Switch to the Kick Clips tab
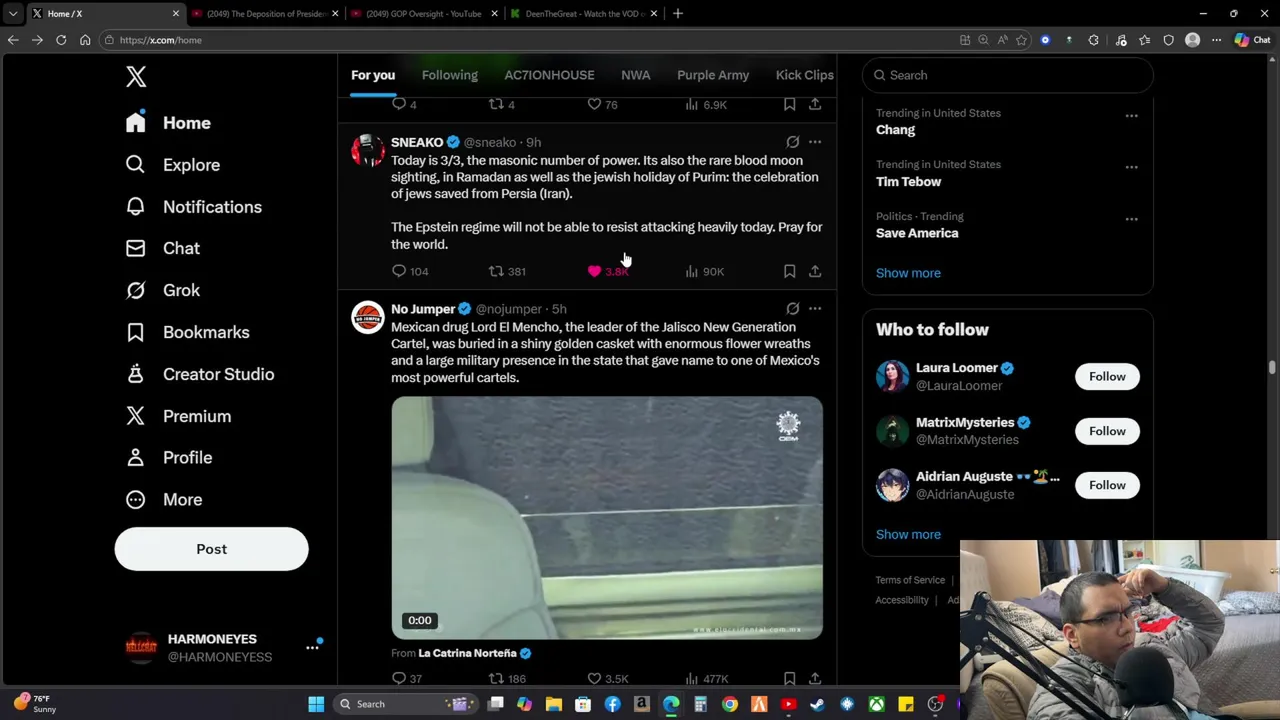 tap(804, 75)
